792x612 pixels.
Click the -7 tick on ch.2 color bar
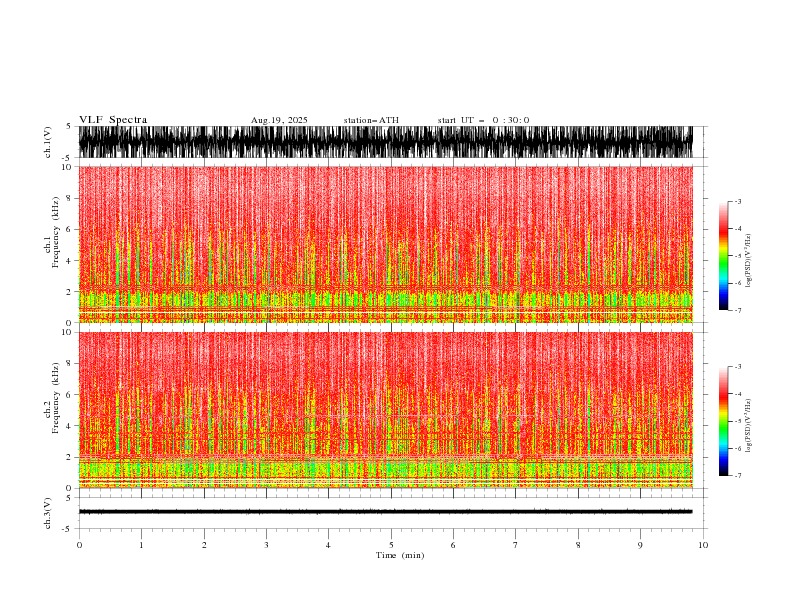coord(737,476)
